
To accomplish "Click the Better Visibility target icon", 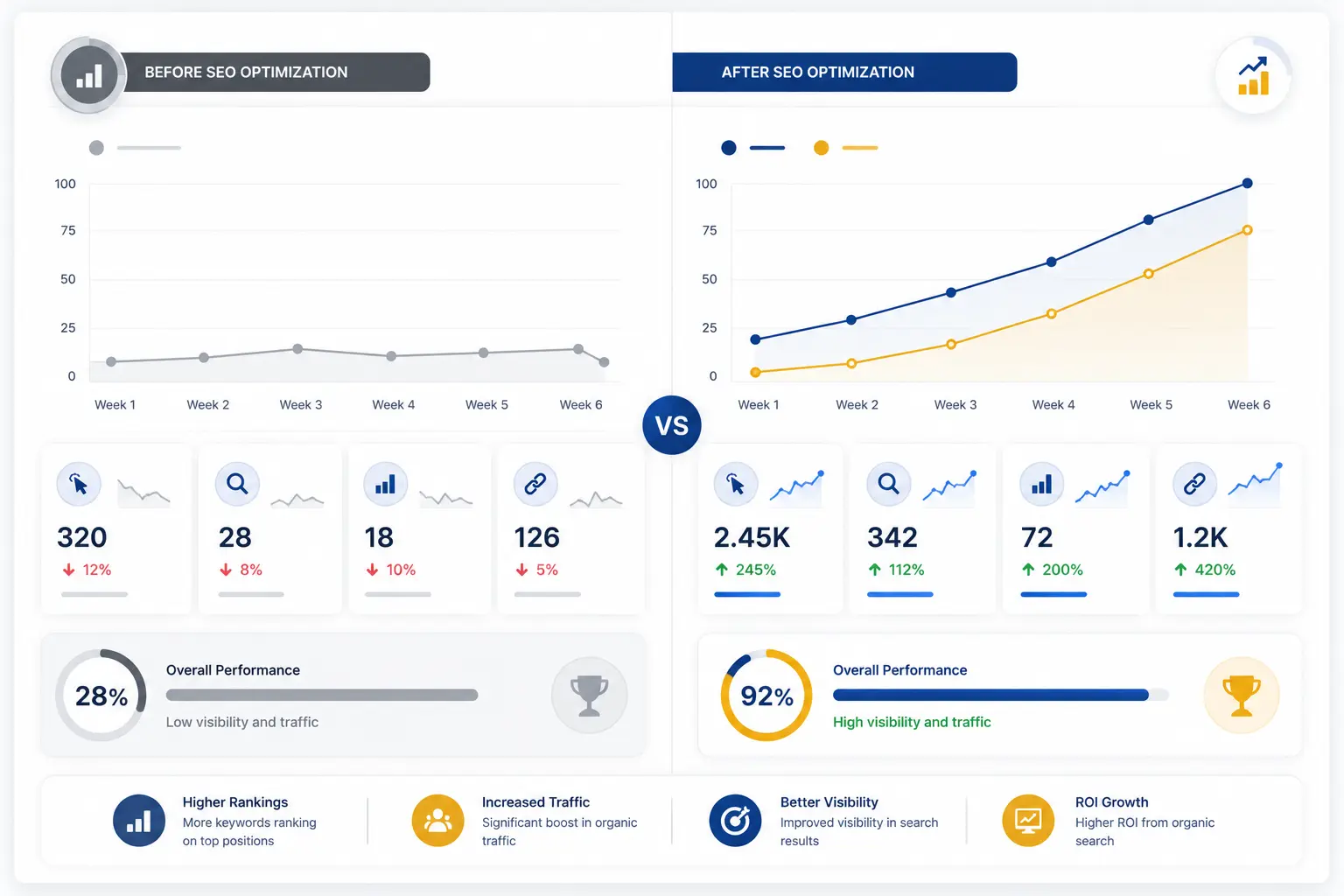I will (x=735, y=821).
